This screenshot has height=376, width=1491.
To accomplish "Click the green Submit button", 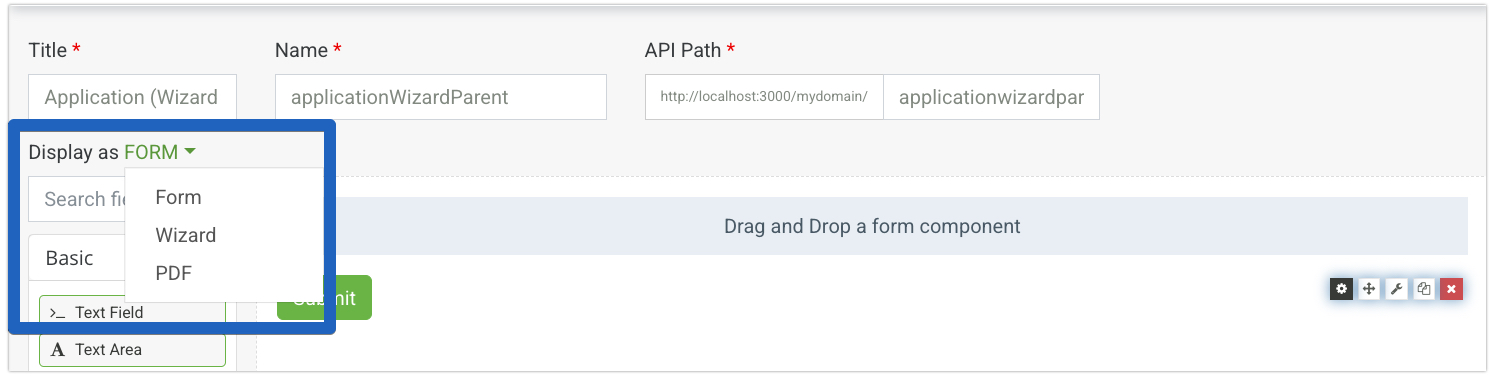I will (324, 298).
